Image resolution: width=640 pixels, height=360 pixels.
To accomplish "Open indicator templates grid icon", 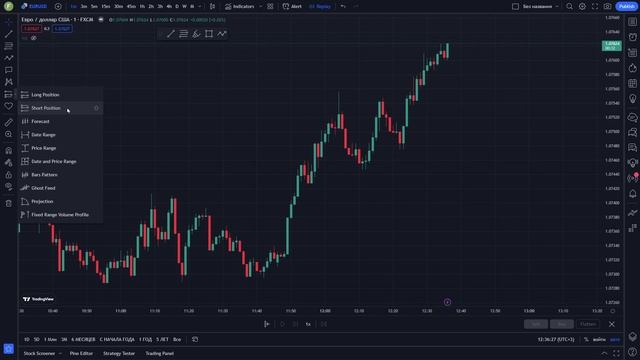I will point(270,6).
